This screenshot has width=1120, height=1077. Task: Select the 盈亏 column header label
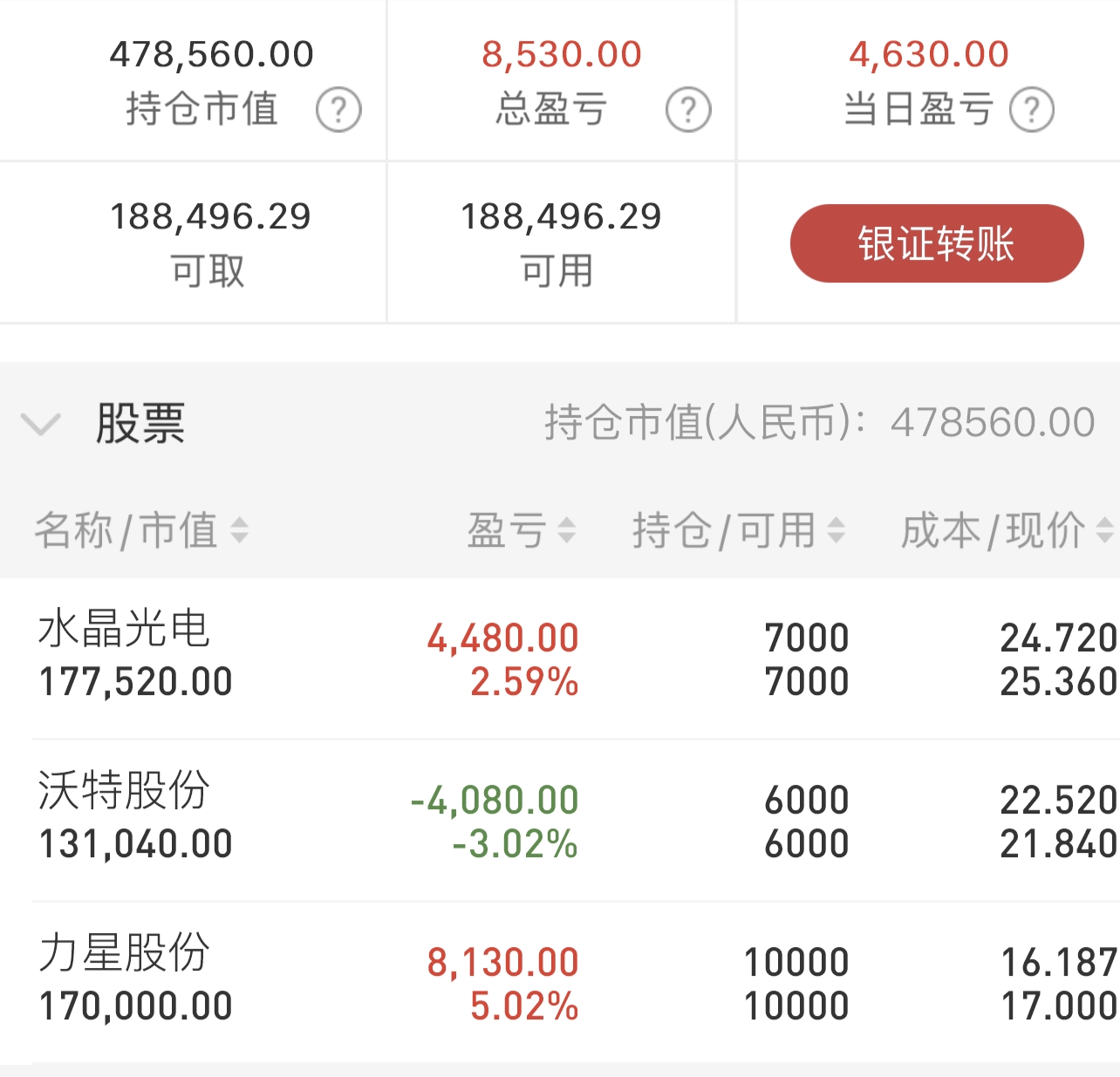(507, 529)
